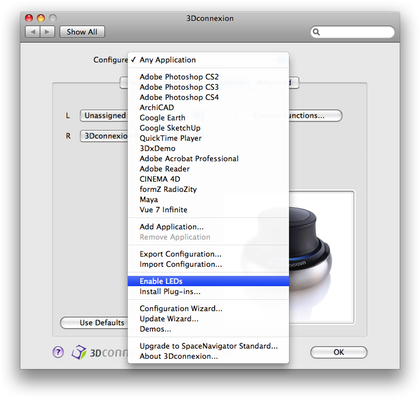Image resolution: width=420 pixels, height=398 pixels.
Task: Click the forward arrow in toolbar
Action: coord(47,32)
